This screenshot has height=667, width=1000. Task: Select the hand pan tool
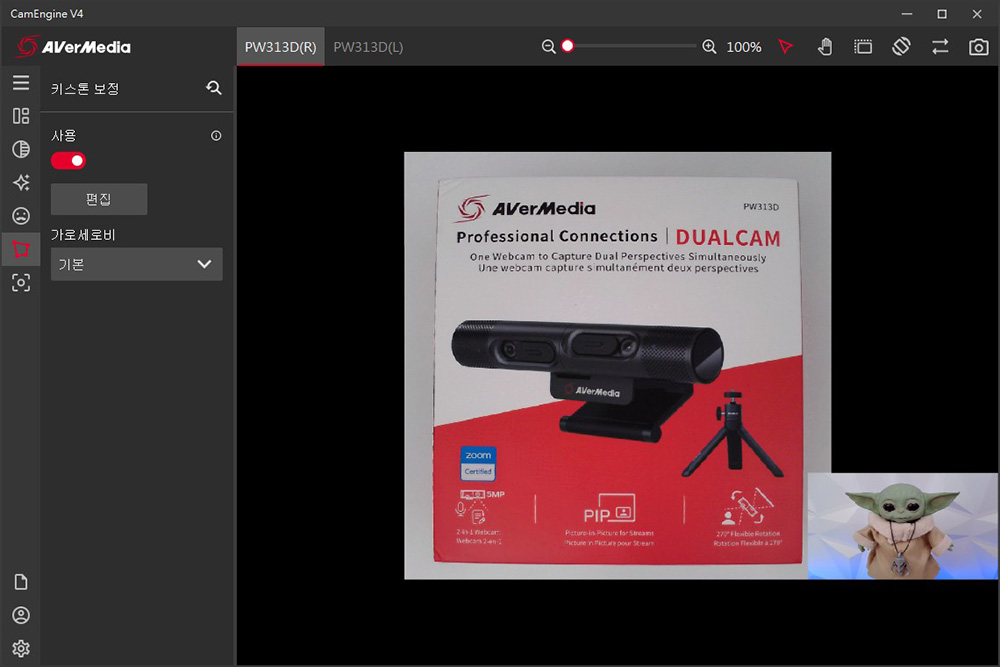(825, 47)
